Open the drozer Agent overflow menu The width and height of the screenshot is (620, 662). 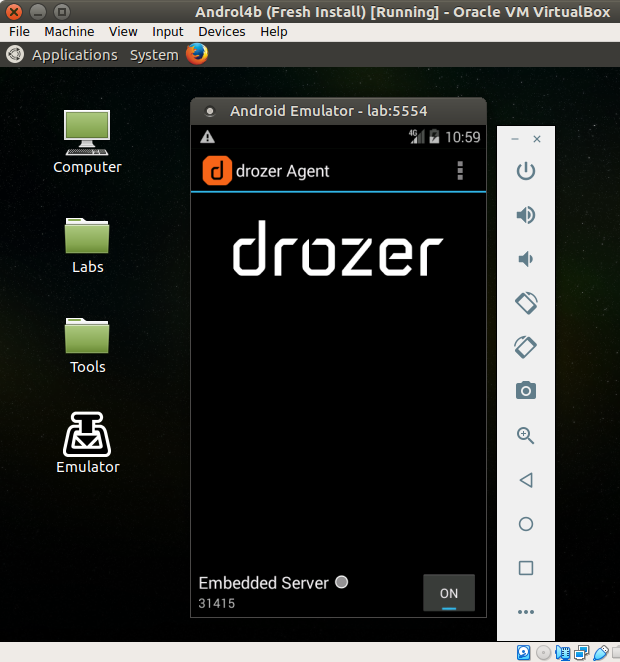pos(460,171)
